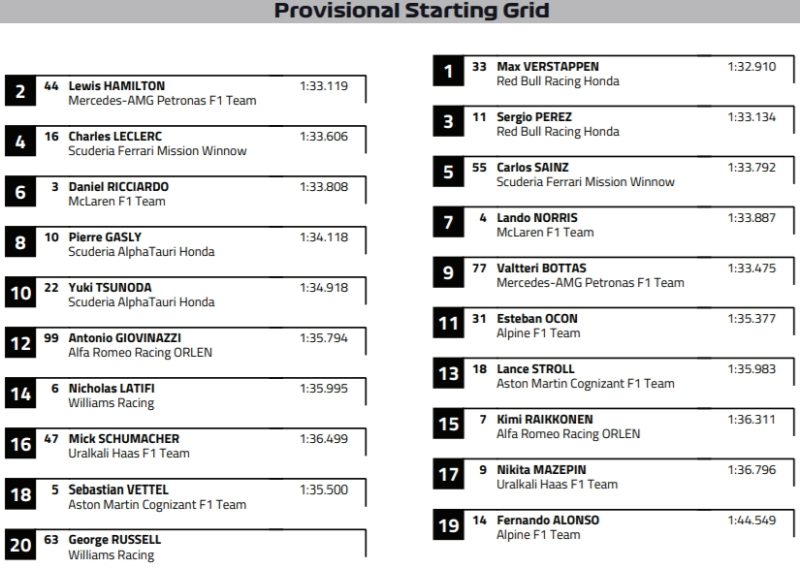Select the position 15 grid box

(449, 424)
